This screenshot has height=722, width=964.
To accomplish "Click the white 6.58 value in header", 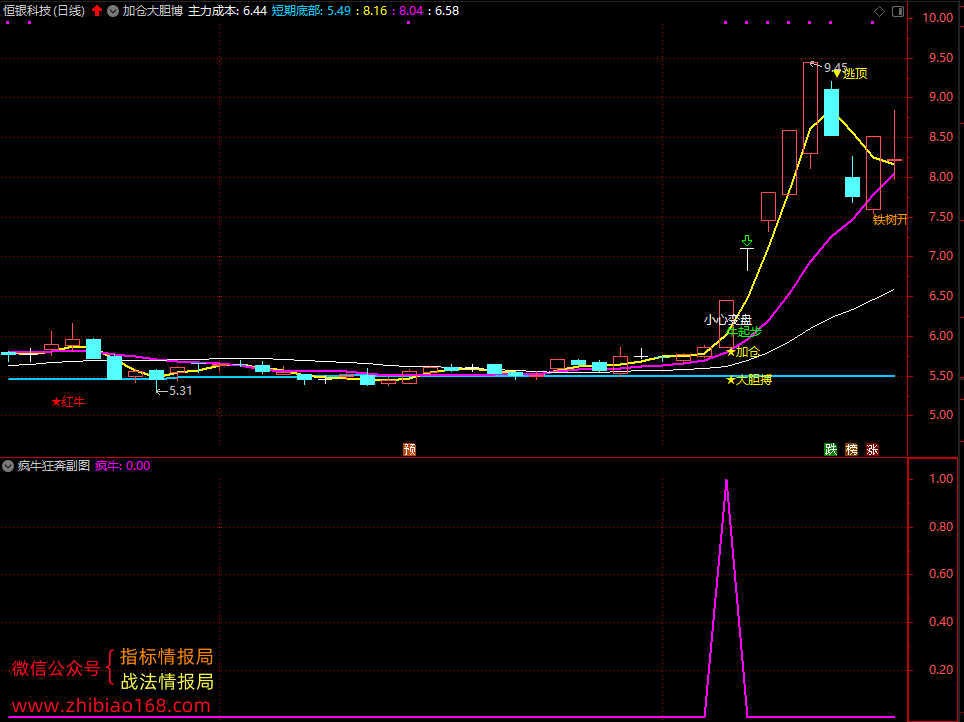I will click(x=447, y=11).
